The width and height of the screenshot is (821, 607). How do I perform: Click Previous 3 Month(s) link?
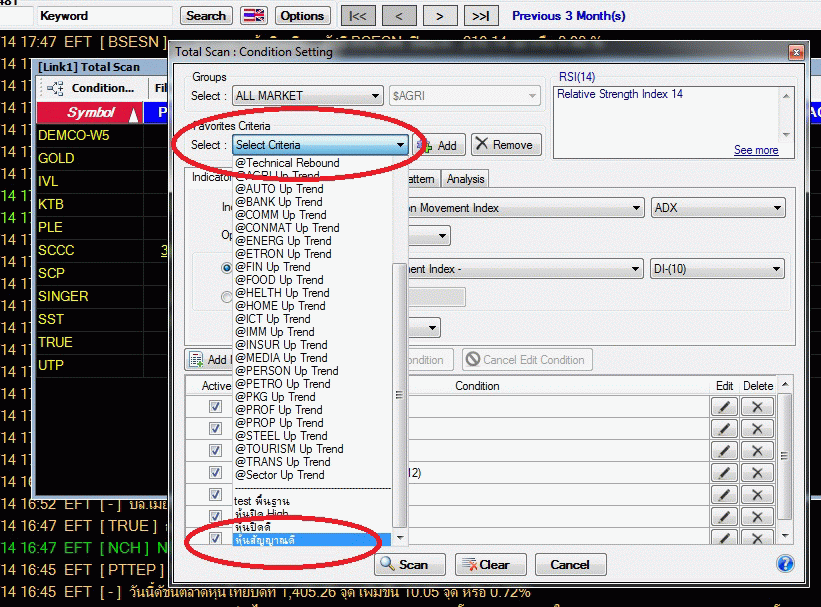(x=569, y=16)
